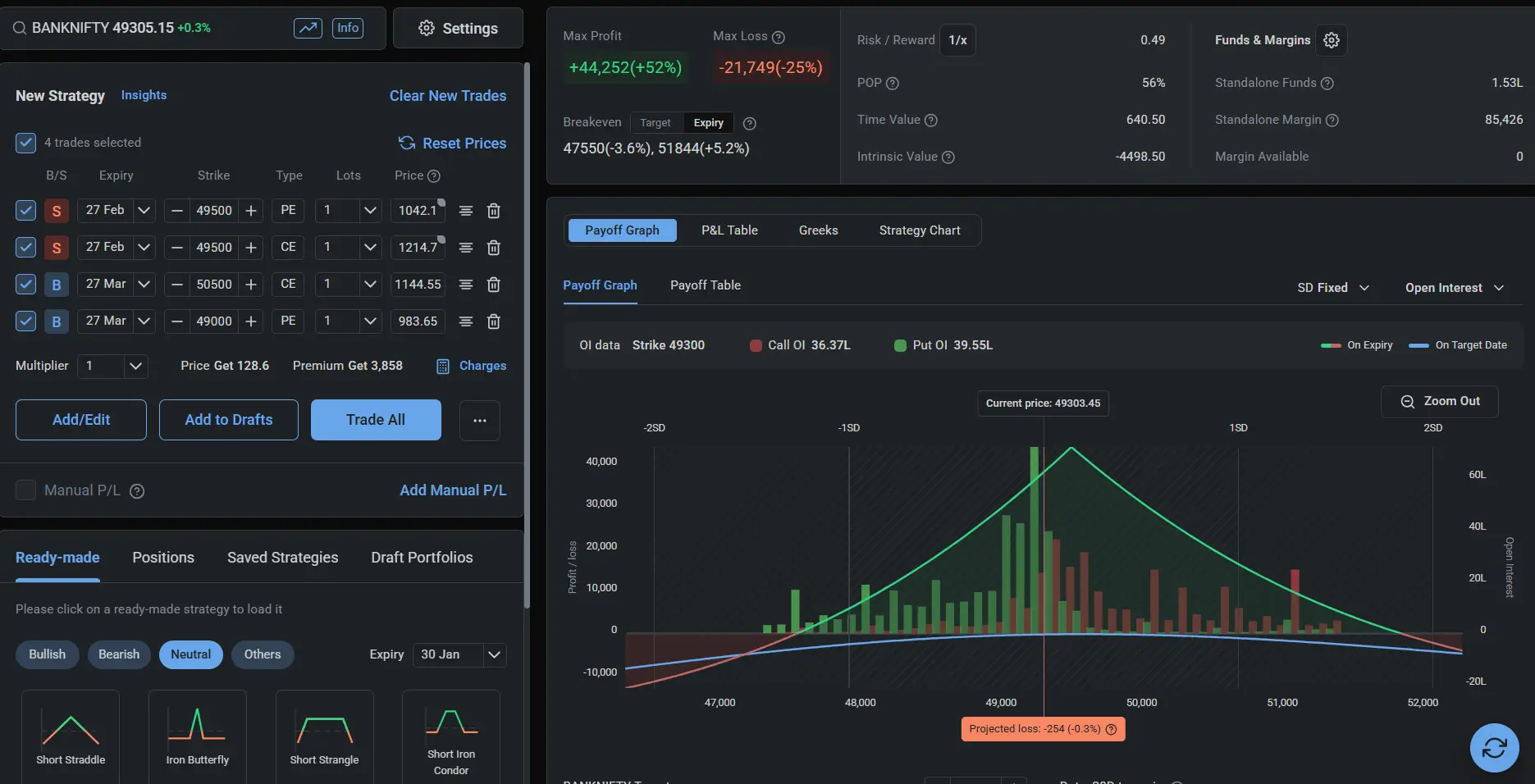1535x784 pixels.
Task: Click the Reset Prices refresh icon
Action: point(407,143)
